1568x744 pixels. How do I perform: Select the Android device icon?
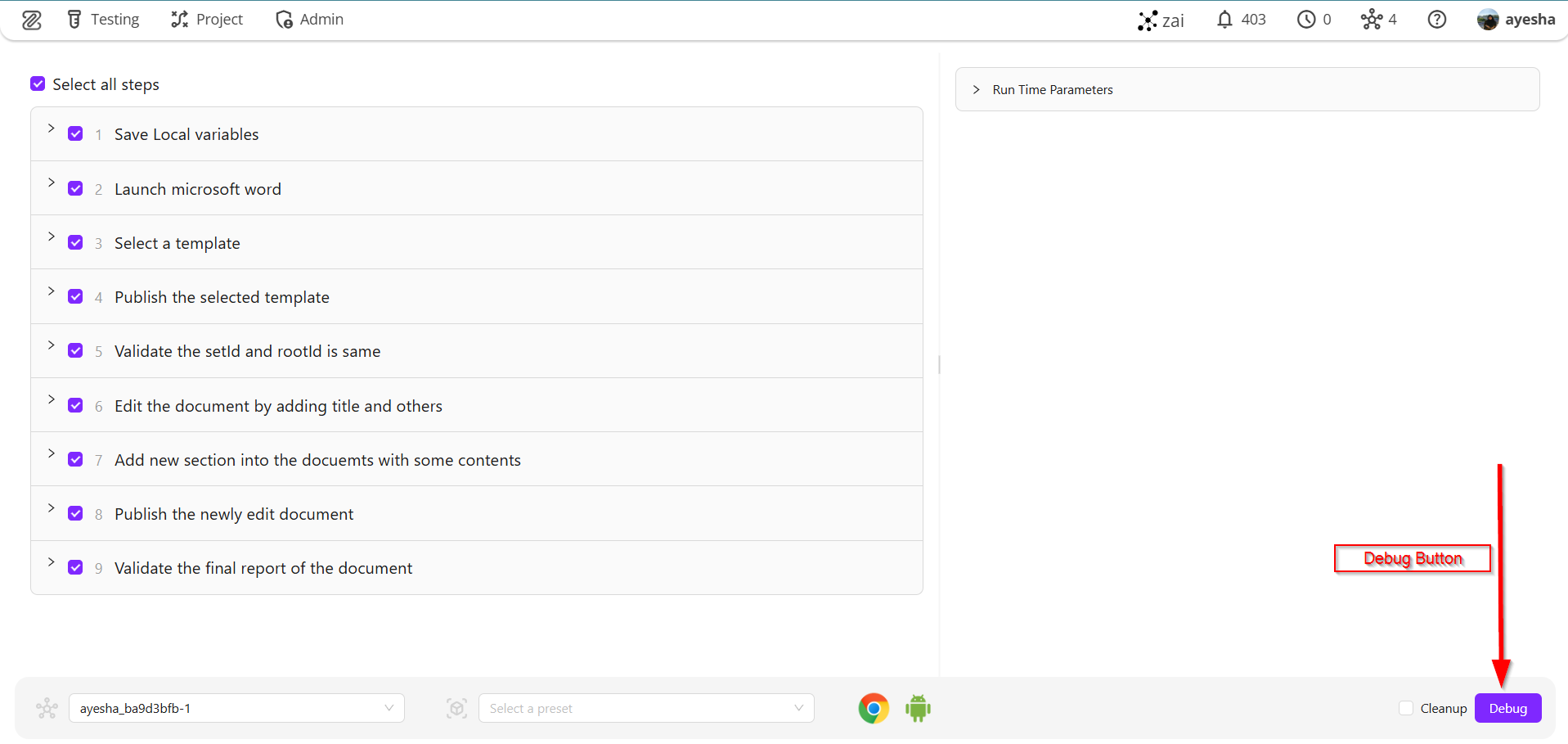(x=918, y=708)
